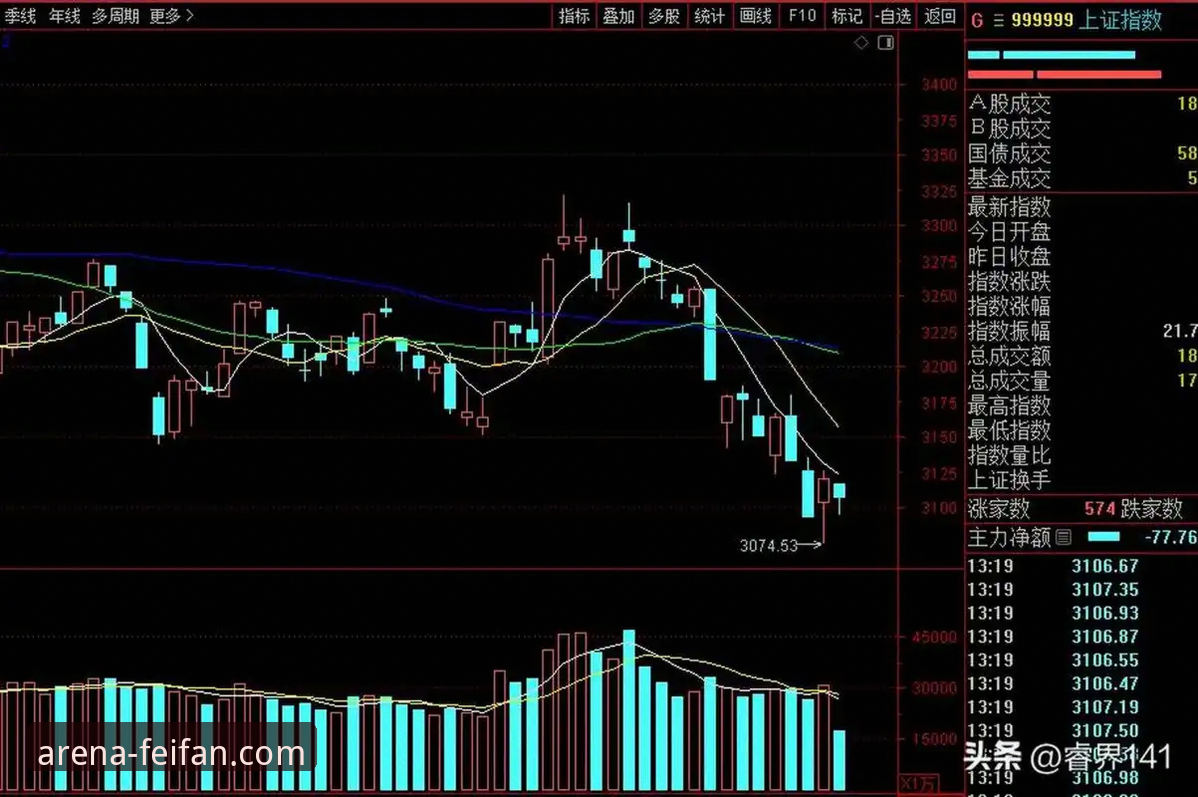Open the 多股 view

[664, 16]
